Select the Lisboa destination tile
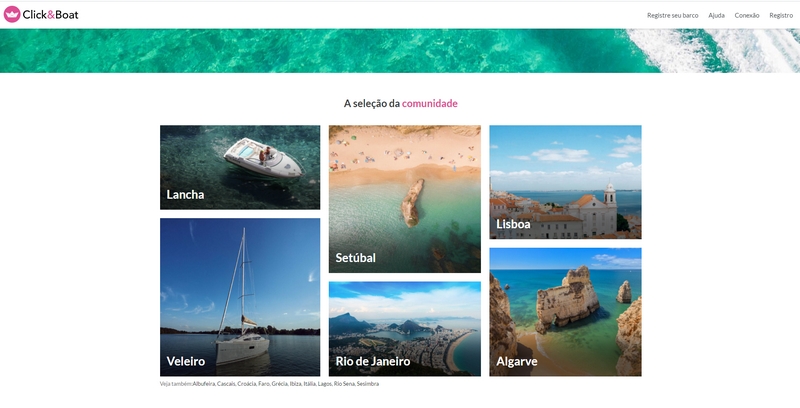800x408 pixels. [565, 182]
